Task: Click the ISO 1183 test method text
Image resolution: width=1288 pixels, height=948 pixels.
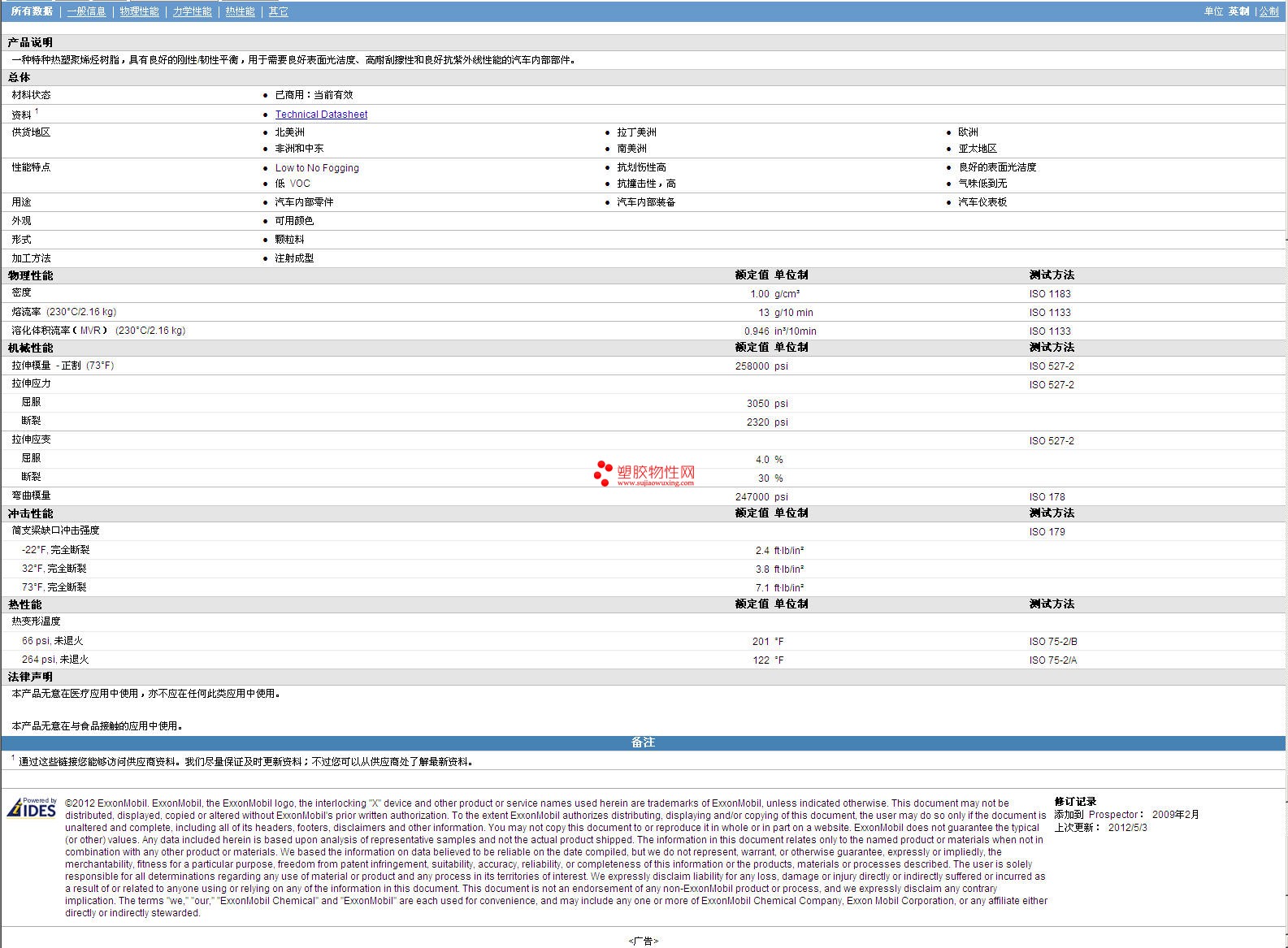Action: (x=1050, y=294)
